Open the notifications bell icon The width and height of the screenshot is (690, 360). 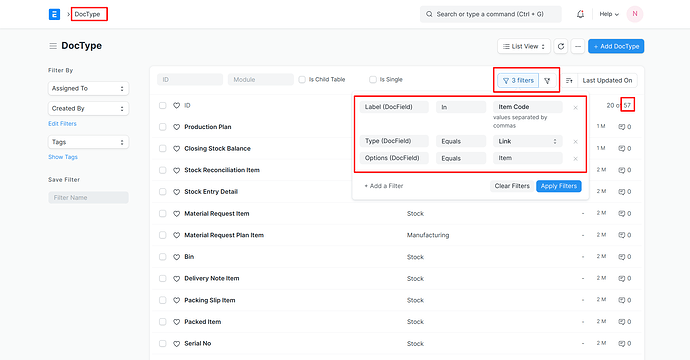point(580,14)
